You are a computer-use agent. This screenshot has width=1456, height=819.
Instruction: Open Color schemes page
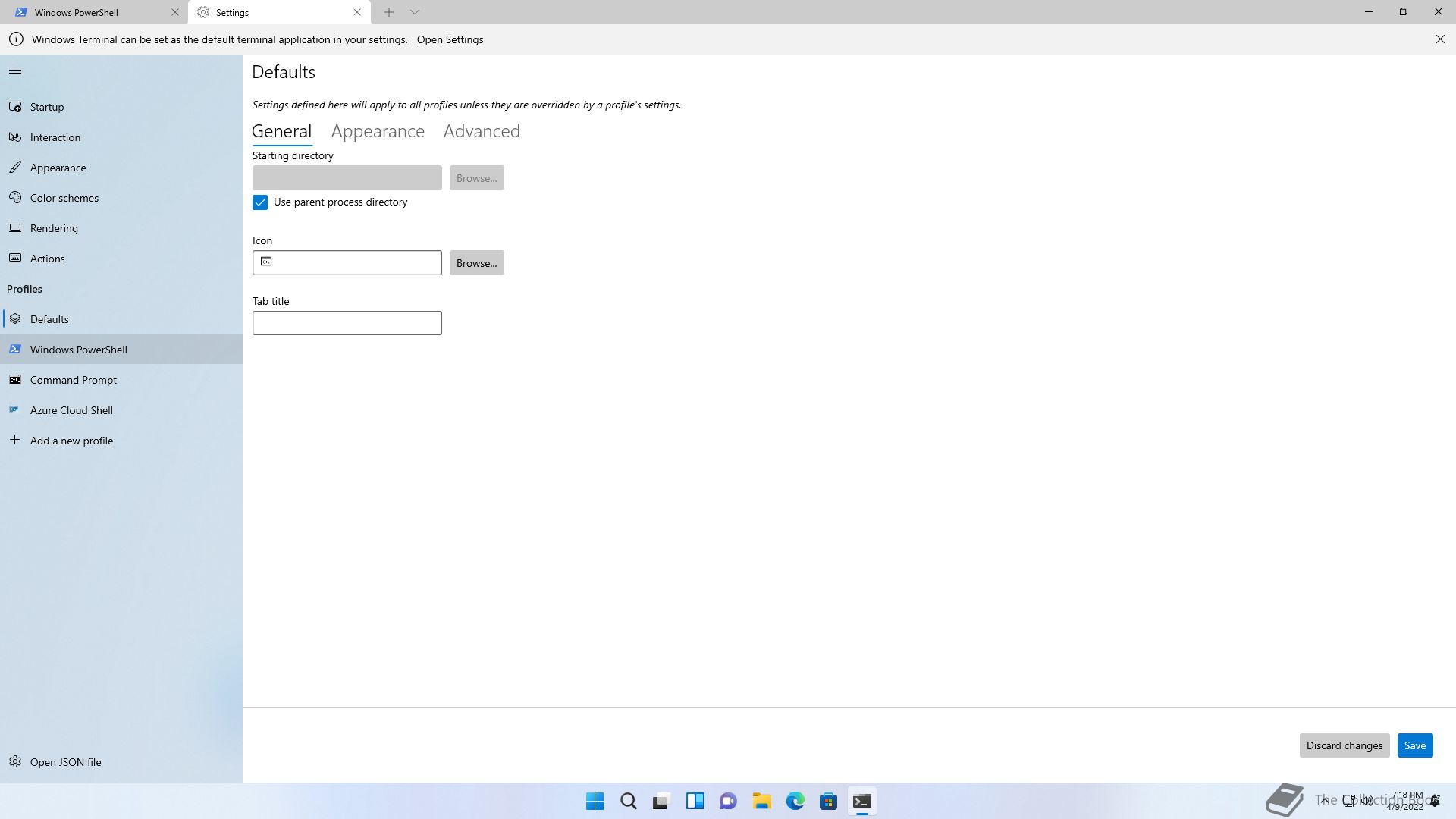click(x=121, y=198)
